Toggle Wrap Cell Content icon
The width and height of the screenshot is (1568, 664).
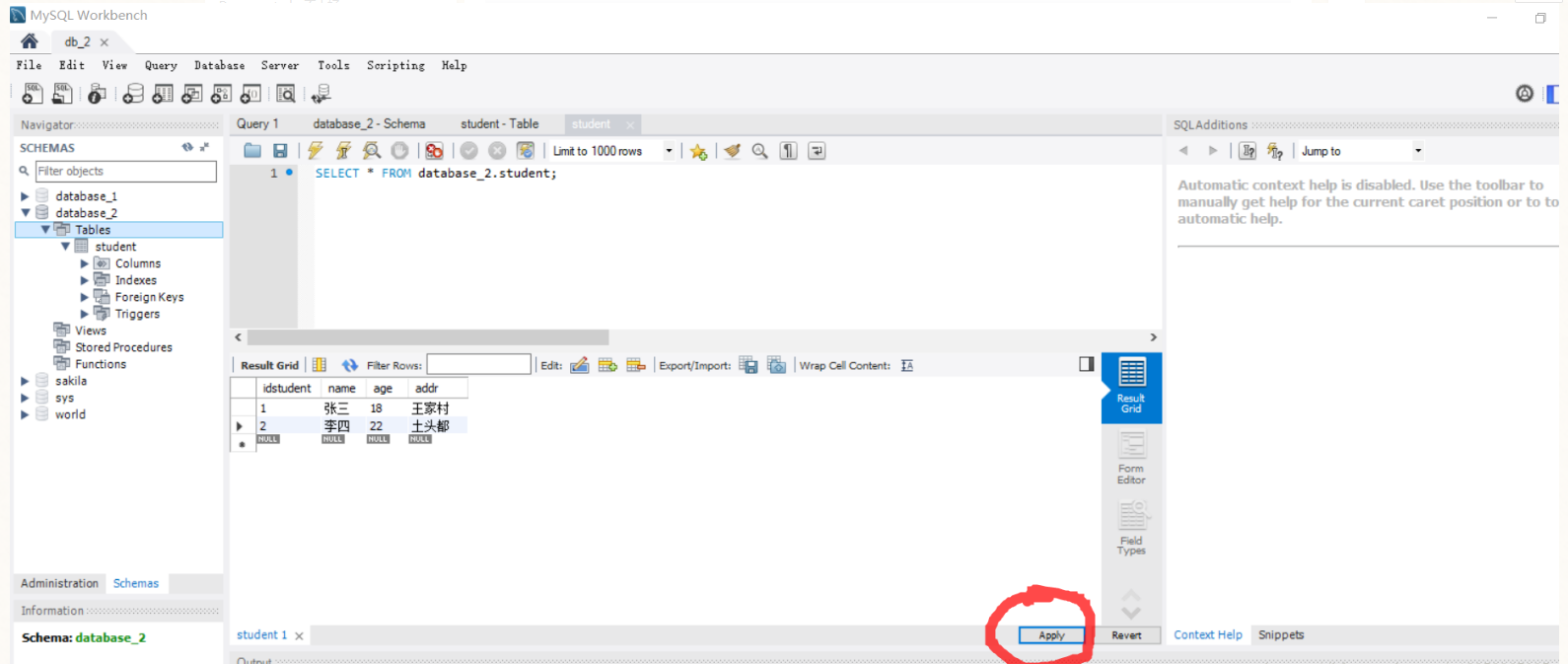point(907,365)
